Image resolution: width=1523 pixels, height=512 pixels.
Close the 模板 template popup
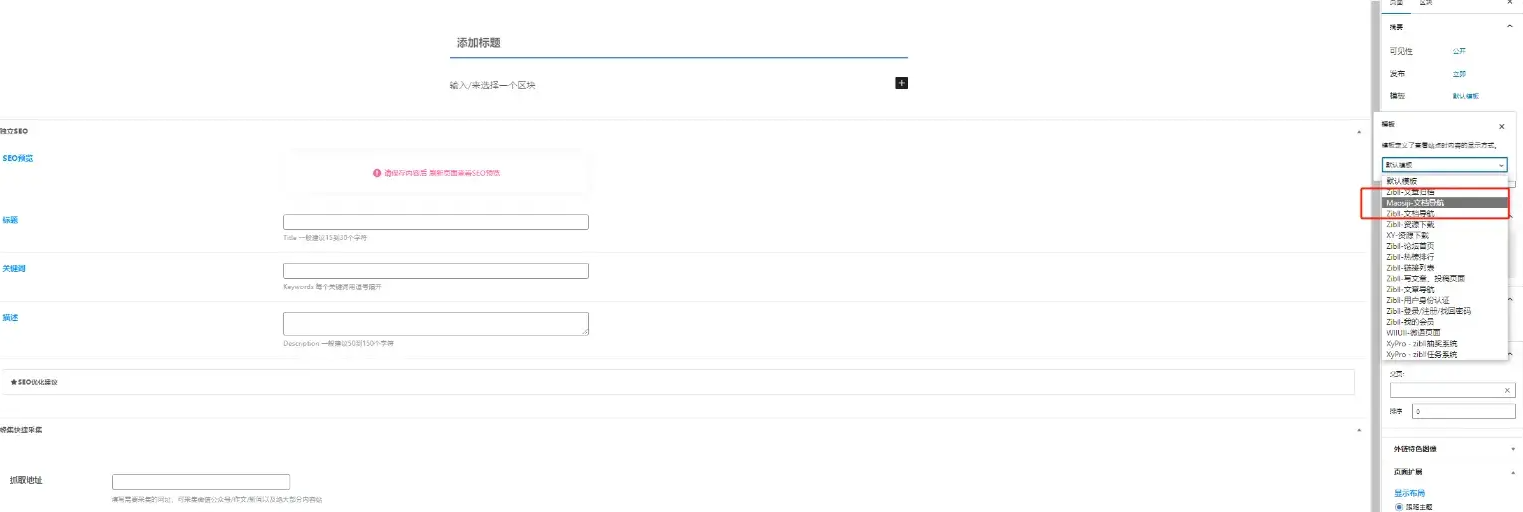click(x=1501, y=127)
